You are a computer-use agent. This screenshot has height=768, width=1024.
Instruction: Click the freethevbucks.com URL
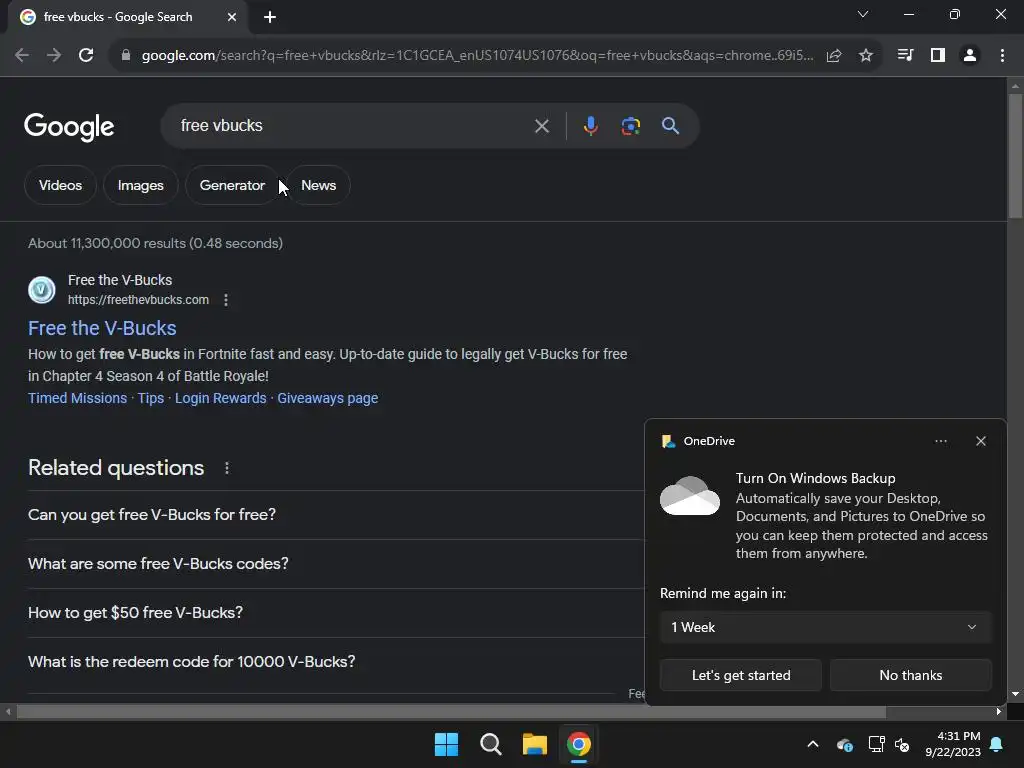138,300
